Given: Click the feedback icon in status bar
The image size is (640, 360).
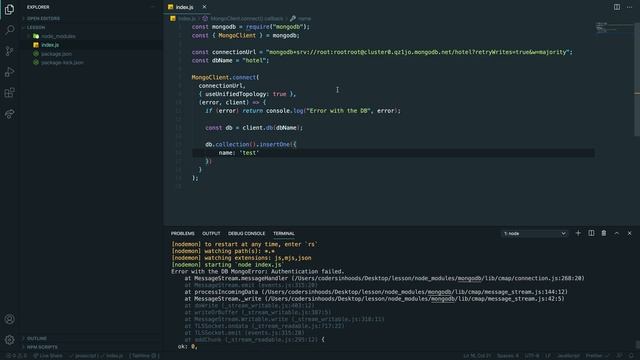Looking at the screenshot, I should (620, 356).
